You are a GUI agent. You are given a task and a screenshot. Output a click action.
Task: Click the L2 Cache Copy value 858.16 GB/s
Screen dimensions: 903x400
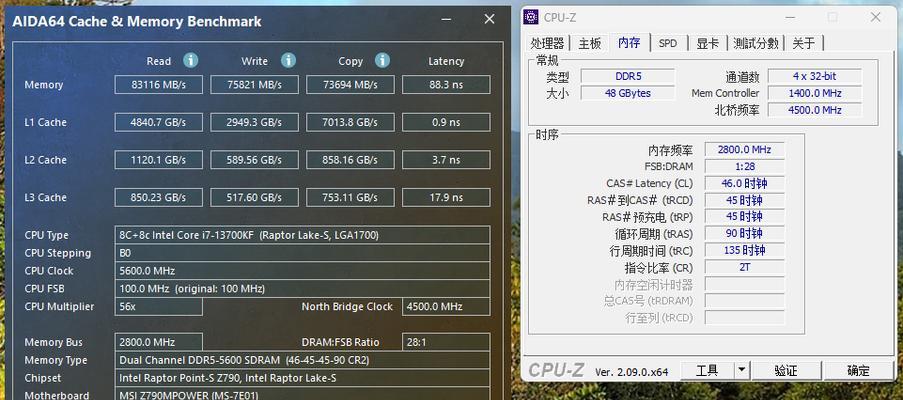coord(350,160)
